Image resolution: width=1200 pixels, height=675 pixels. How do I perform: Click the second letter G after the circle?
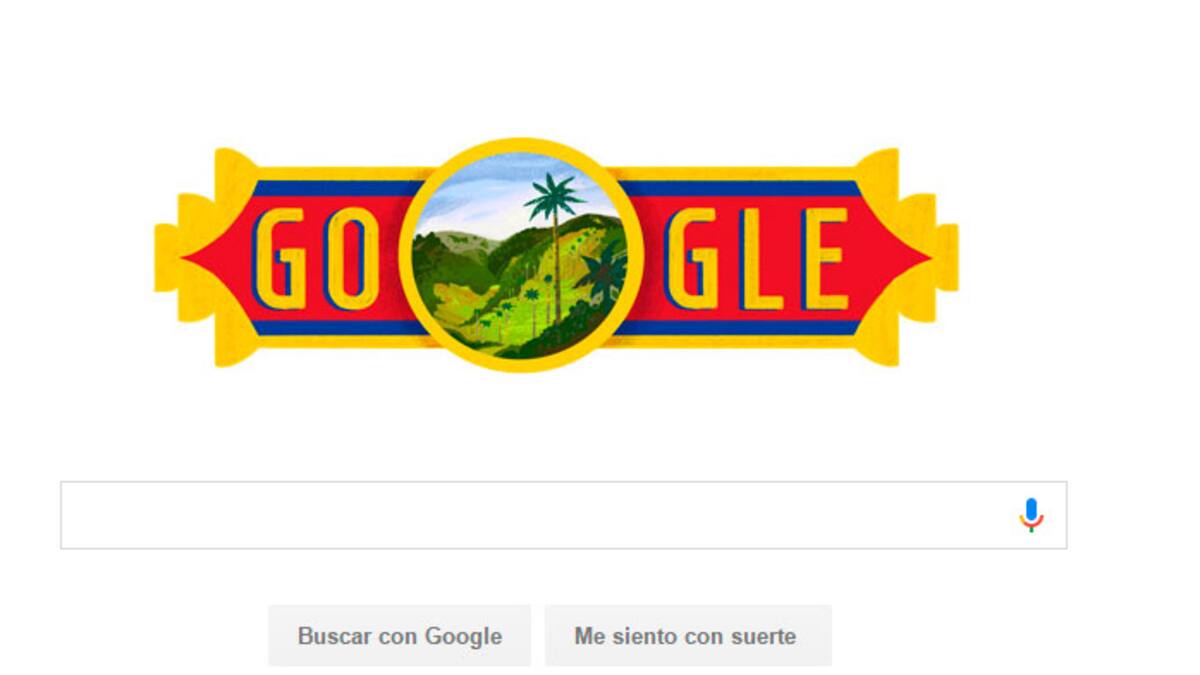(x=693, y=257)
